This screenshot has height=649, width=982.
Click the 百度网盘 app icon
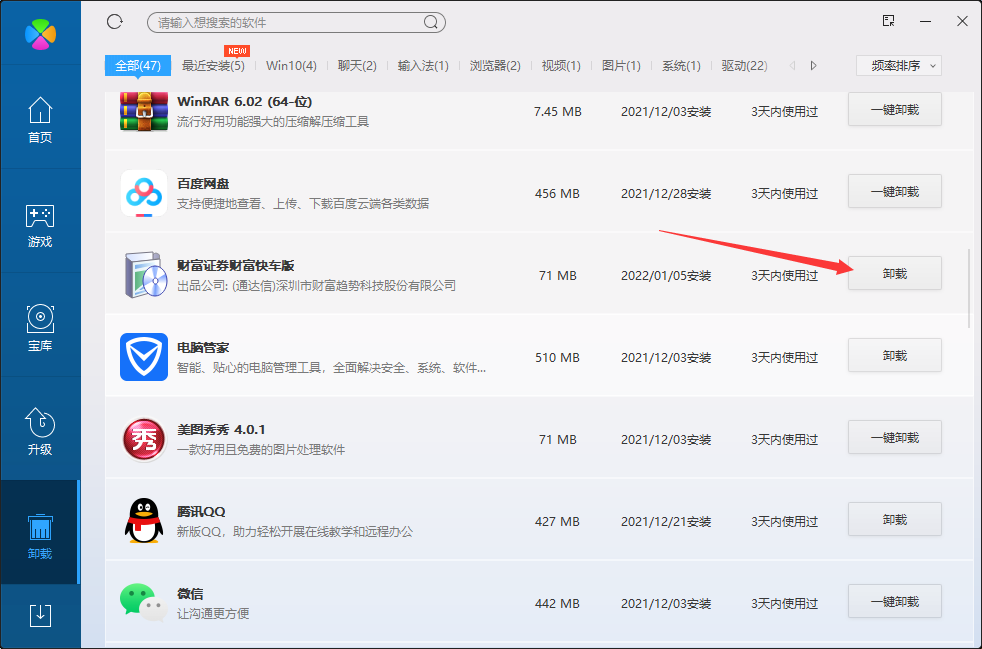[144, 194]
